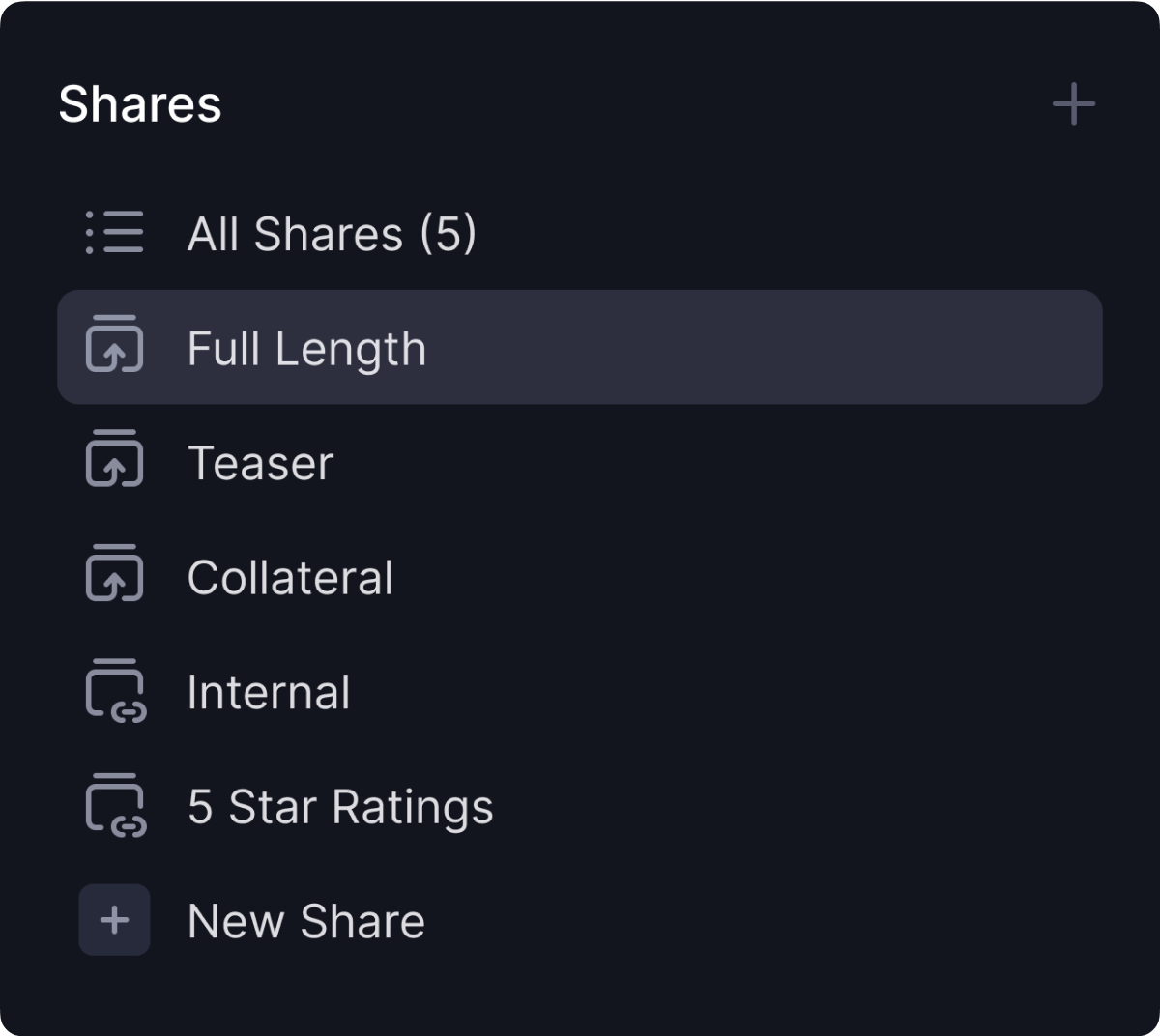Select the Teaser share arrow icon
The height and width of the screenshot is (1036, 1160).
pos(114,462)
